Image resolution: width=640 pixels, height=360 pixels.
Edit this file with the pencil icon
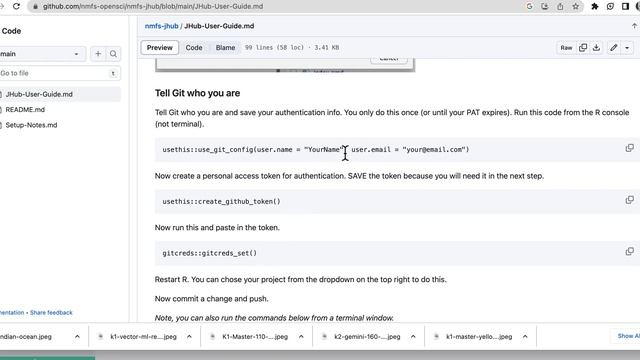pos(613,48)
